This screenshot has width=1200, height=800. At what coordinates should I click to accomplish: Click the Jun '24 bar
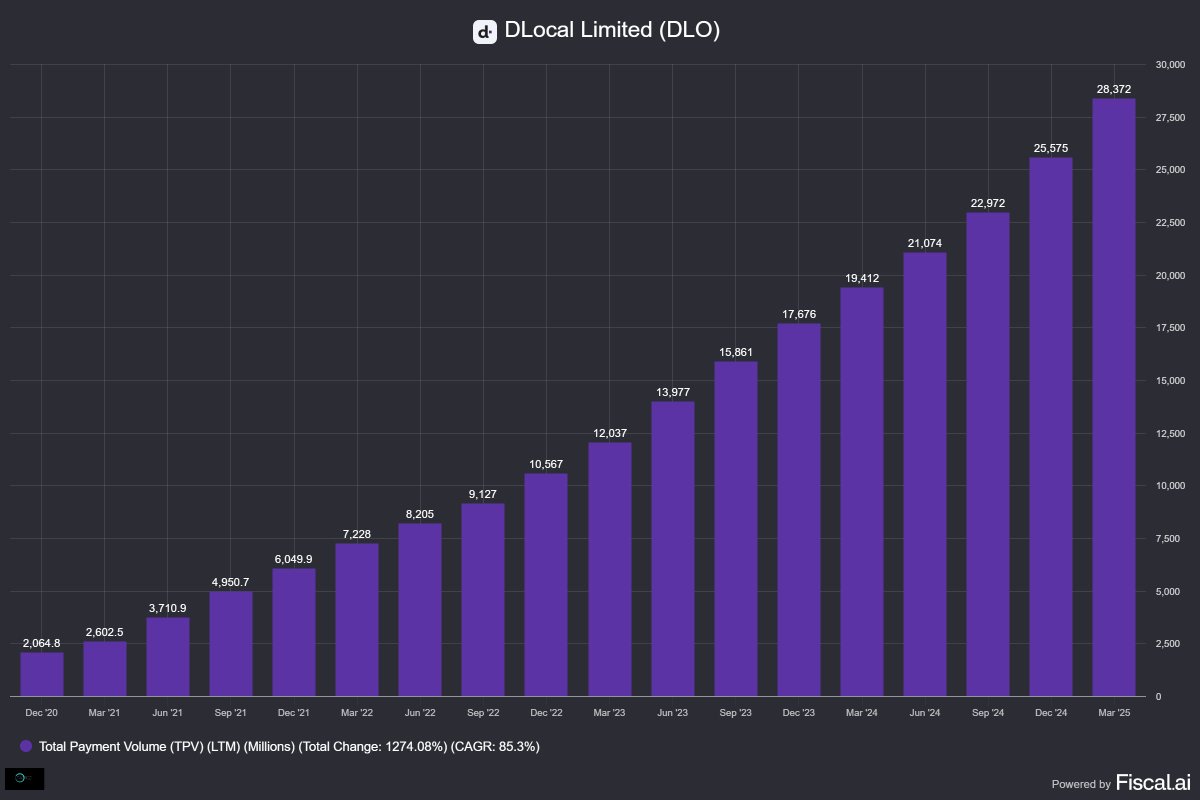(x=925, y=474)
